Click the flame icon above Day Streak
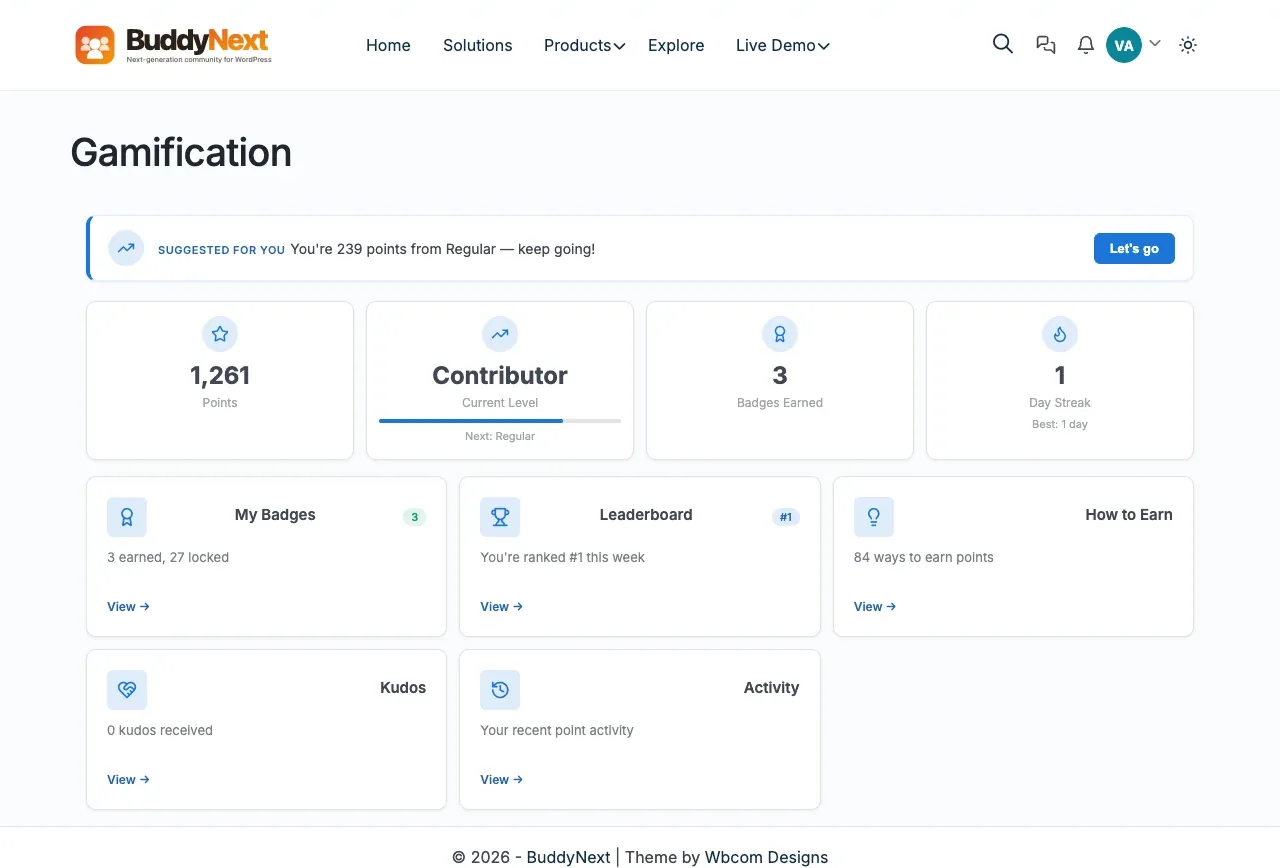Screen dimensions: 1280x868 [1060, 334]
